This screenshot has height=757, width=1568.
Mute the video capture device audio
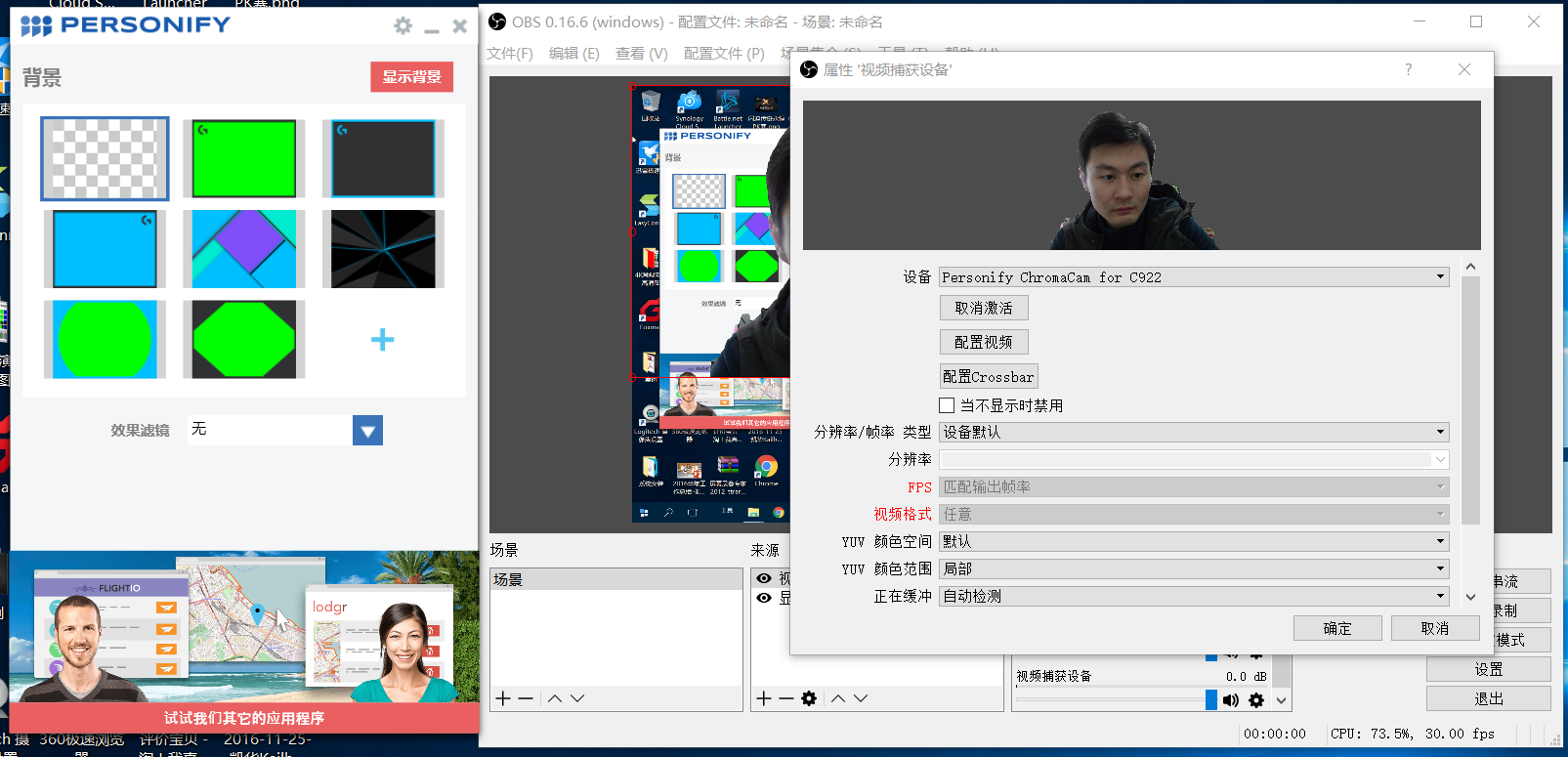pyautogui.click(x=1231, y=700)
